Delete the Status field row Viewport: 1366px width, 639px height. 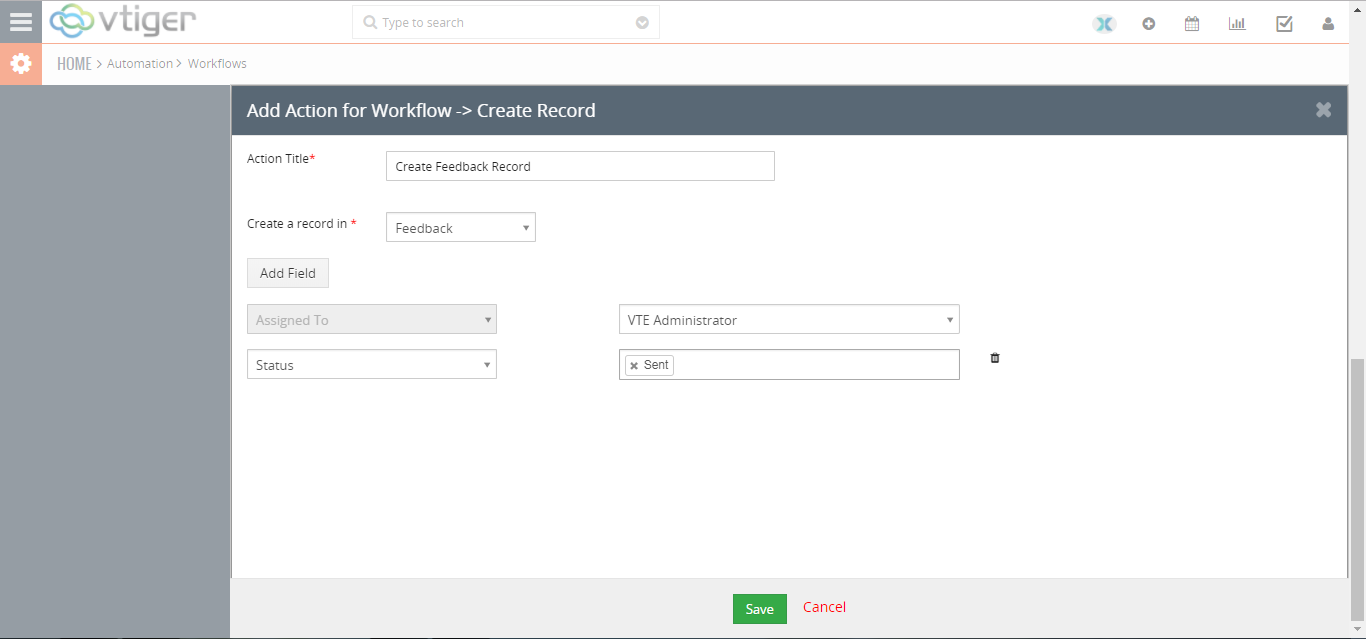pos(995,358)
